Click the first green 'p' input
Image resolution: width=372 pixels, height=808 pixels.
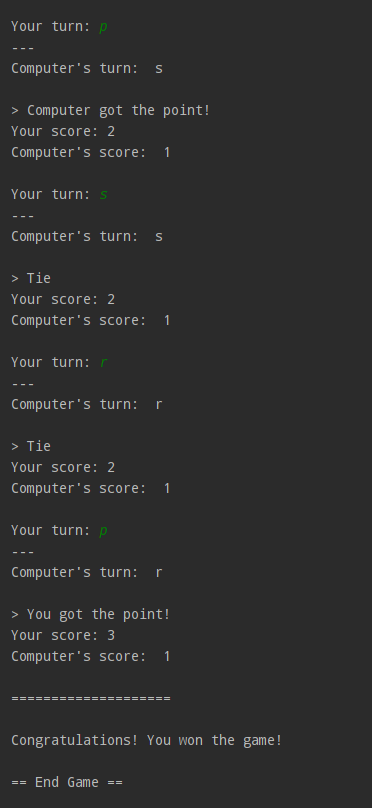point(103,27)
